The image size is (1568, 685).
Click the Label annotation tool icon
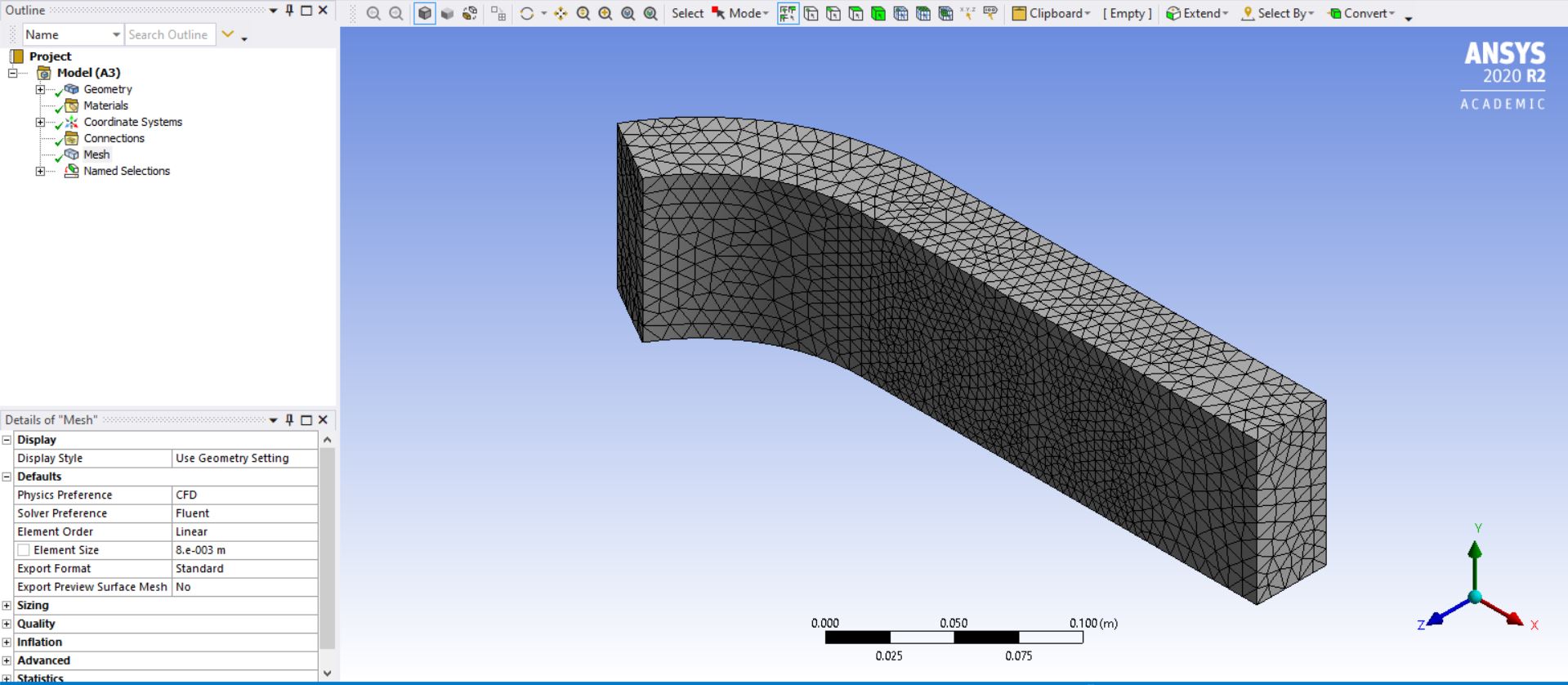[x=990, y=13]
